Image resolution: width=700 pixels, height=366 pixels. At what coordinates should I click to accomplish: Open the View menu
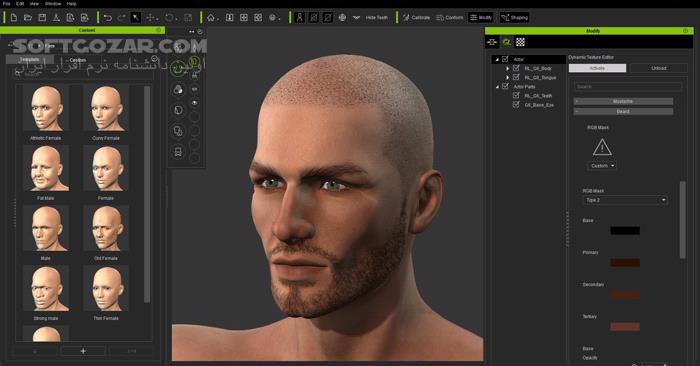34,4
